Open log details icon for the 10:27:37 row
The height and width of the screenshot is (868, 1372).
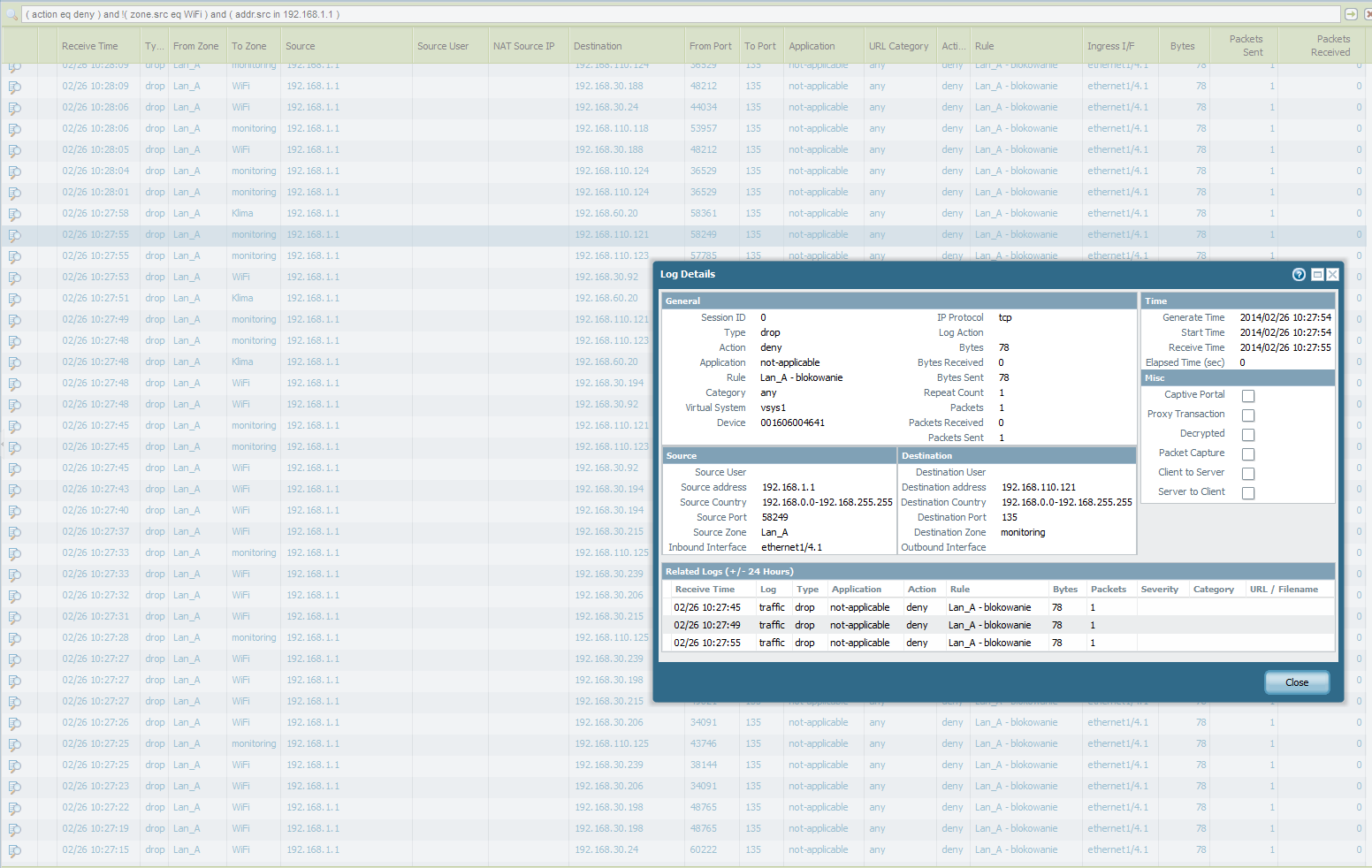[15, 532]
